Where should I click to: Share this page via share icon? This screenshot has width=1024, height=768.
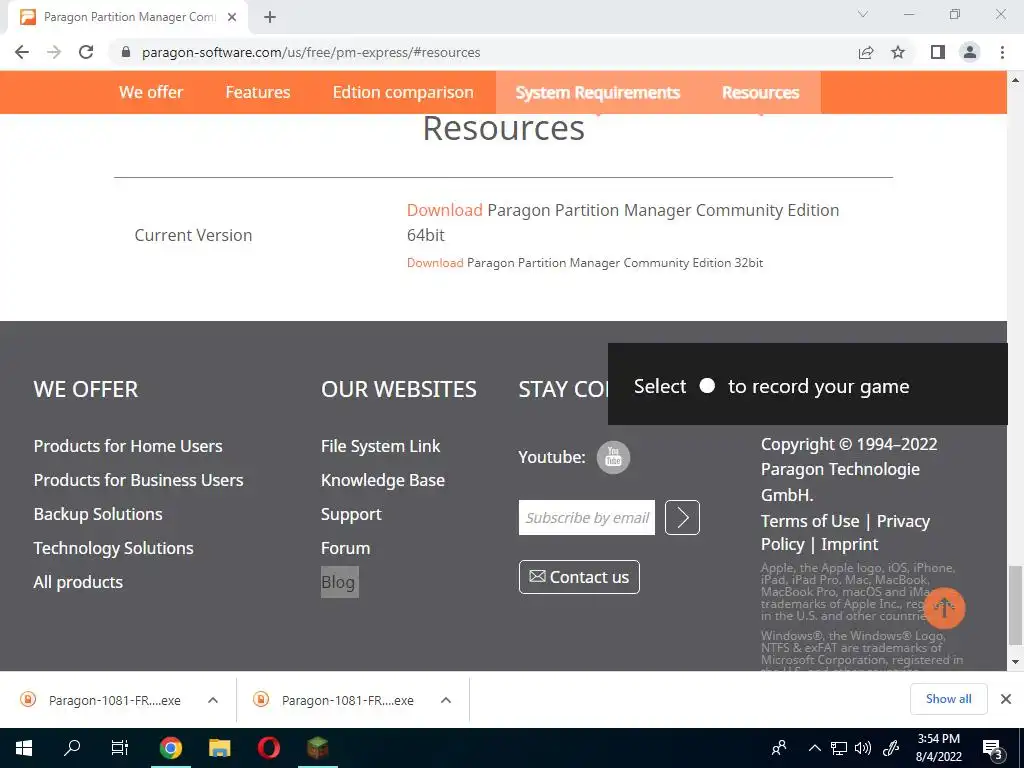tap(866, 52)
